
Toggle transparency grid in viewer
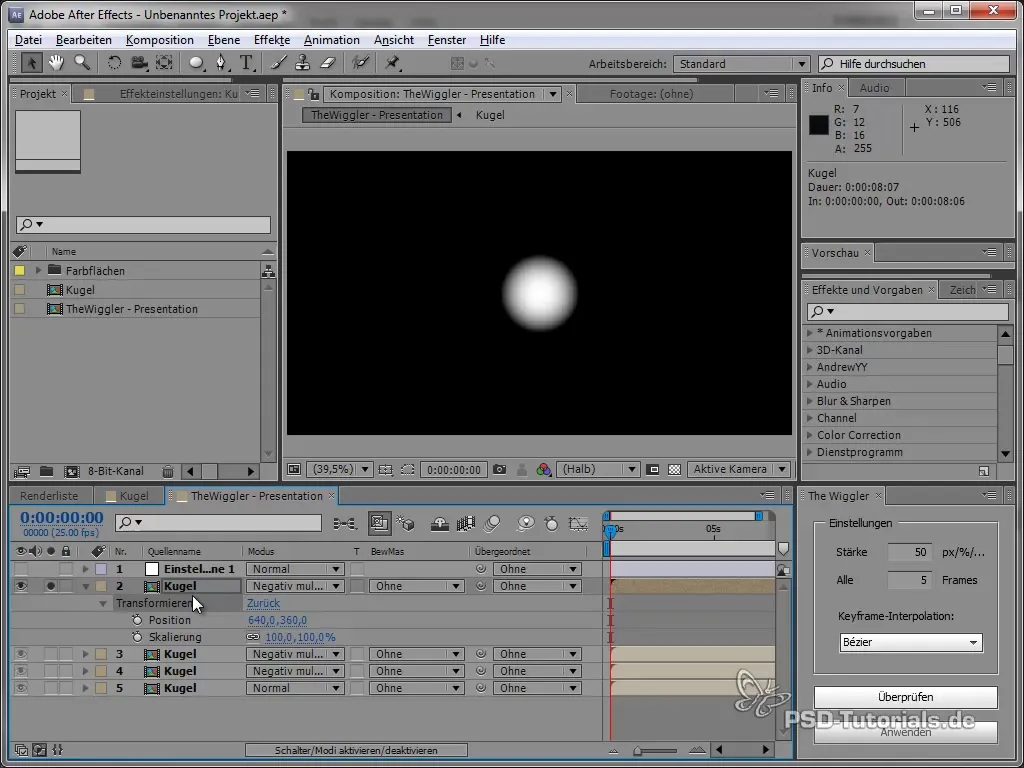pyautogui.click(x=675, y=470)
